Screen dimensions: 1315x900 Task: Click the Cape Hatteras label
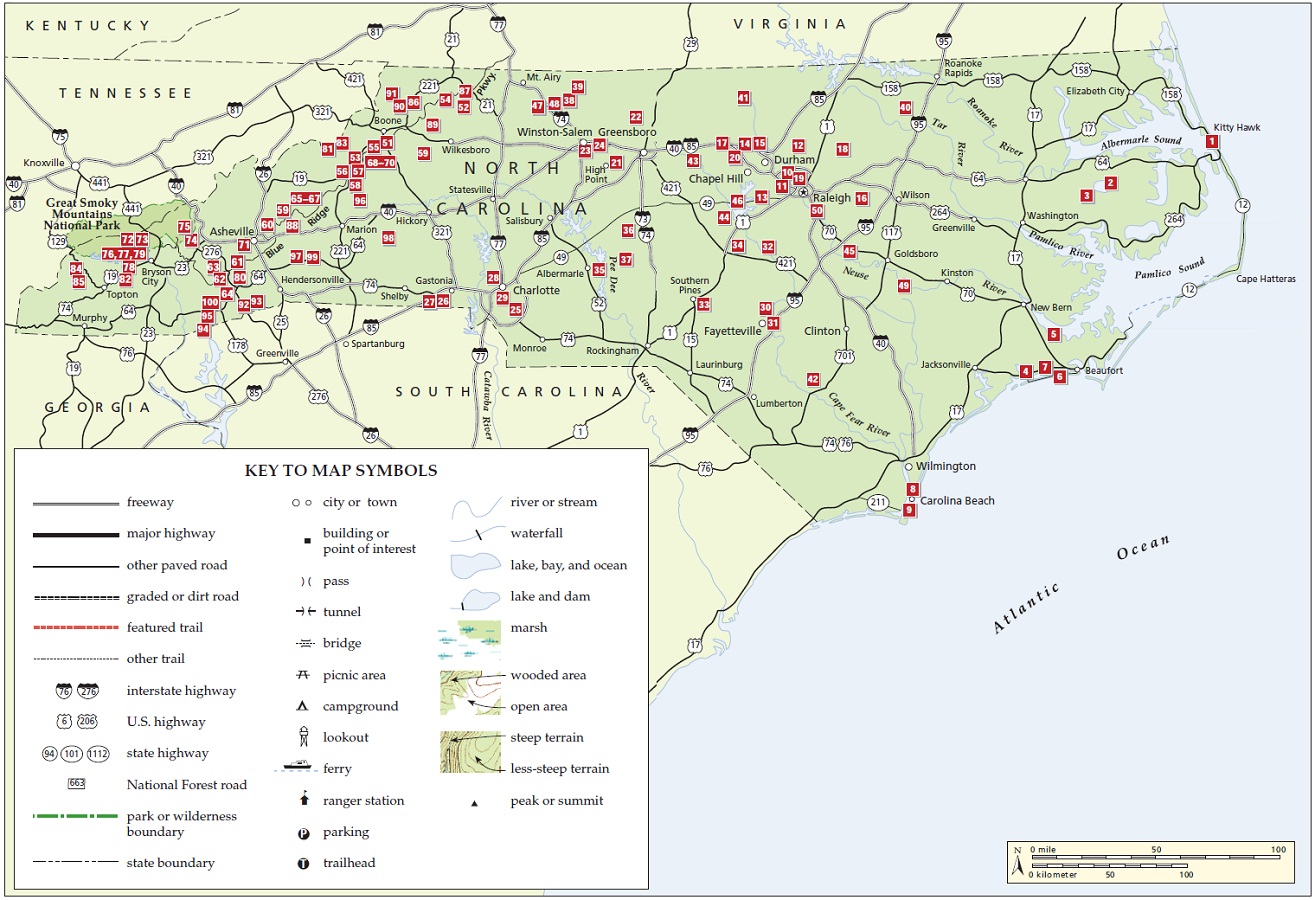(x=1267, y=278)
